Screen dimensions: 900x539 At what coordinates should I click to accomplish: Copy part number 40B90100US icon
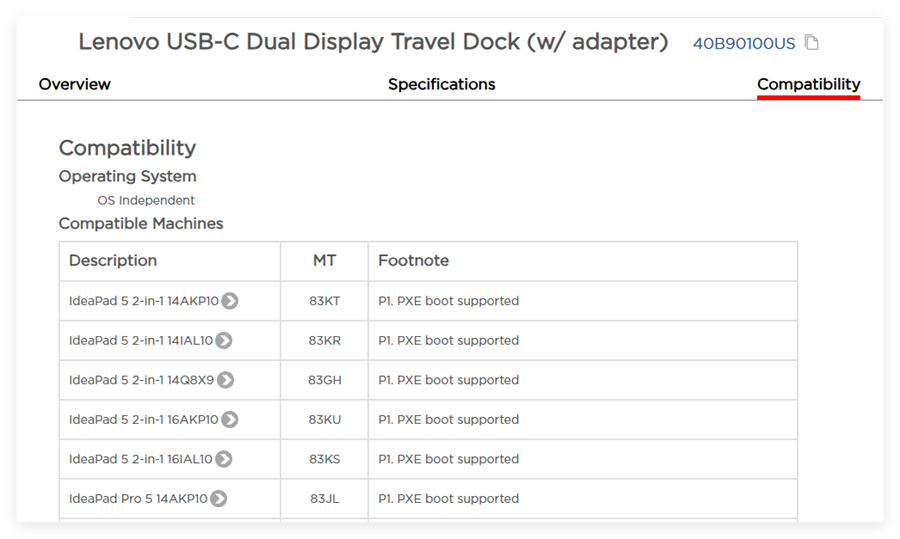(x=812, y=43)
